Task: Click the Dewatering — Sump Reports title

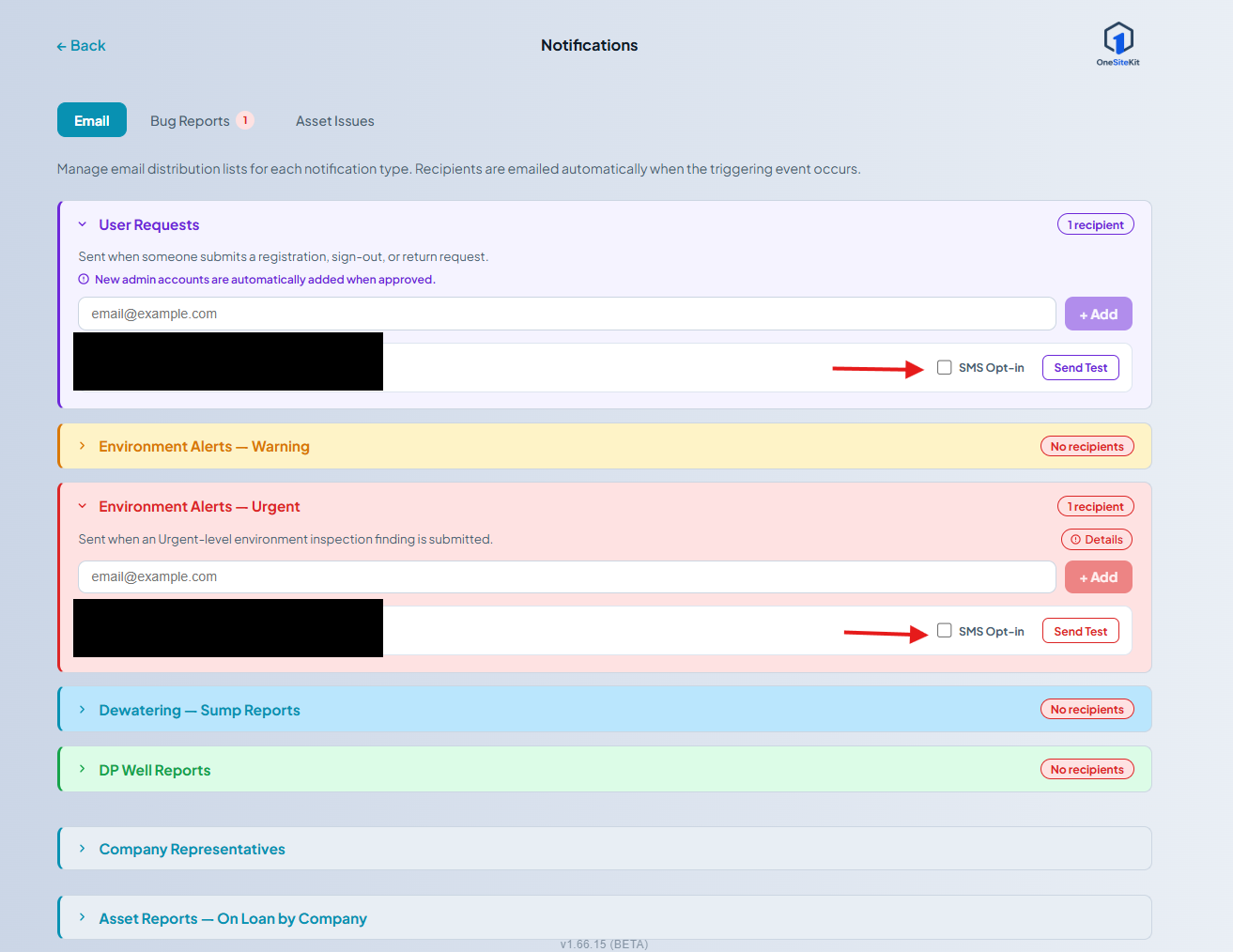Action: click(x=200, y=711)
